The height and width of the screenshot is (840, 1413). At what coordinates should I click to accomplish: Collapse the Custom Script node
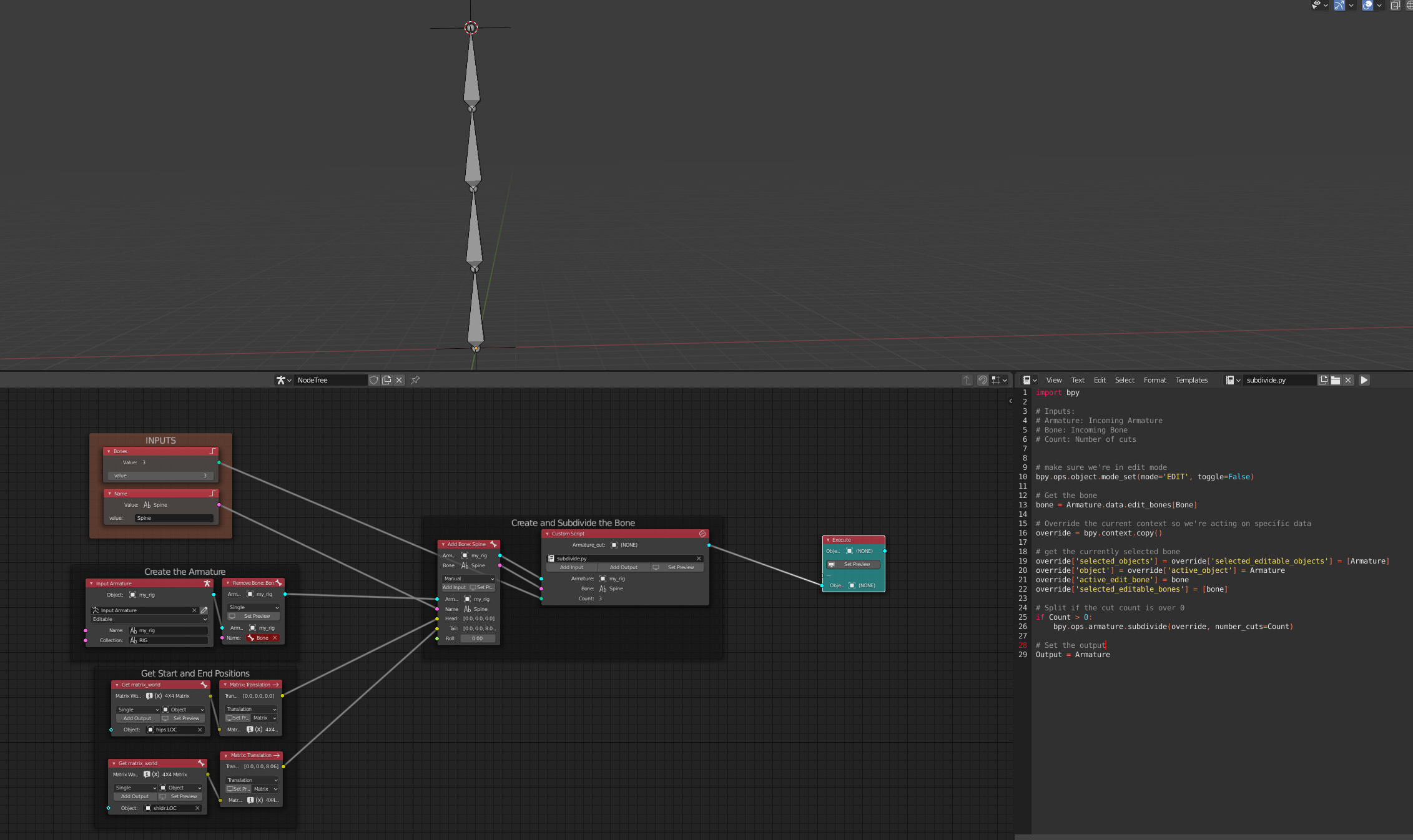coord(548,534)
